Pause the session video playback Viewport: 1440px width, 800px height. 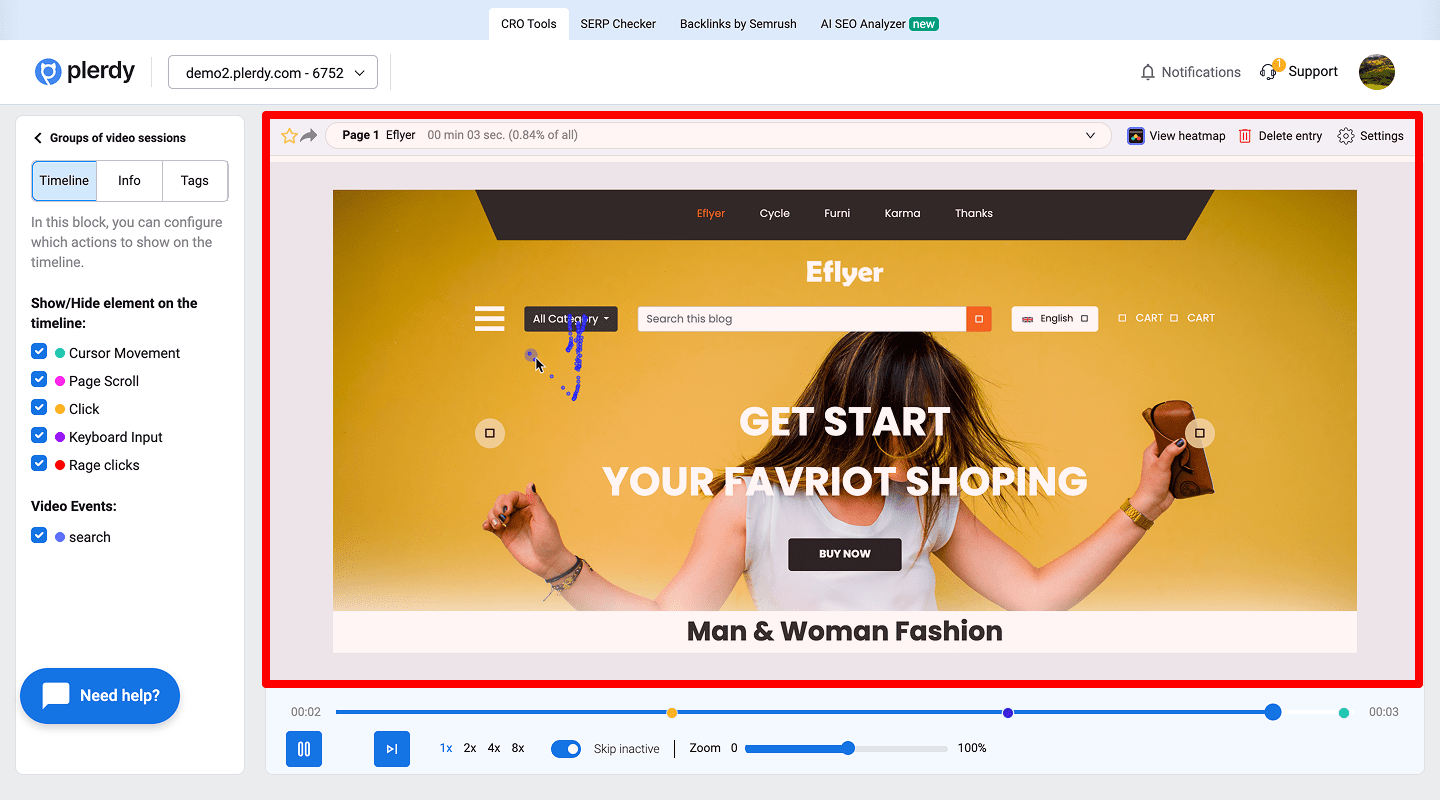(304, 749)
